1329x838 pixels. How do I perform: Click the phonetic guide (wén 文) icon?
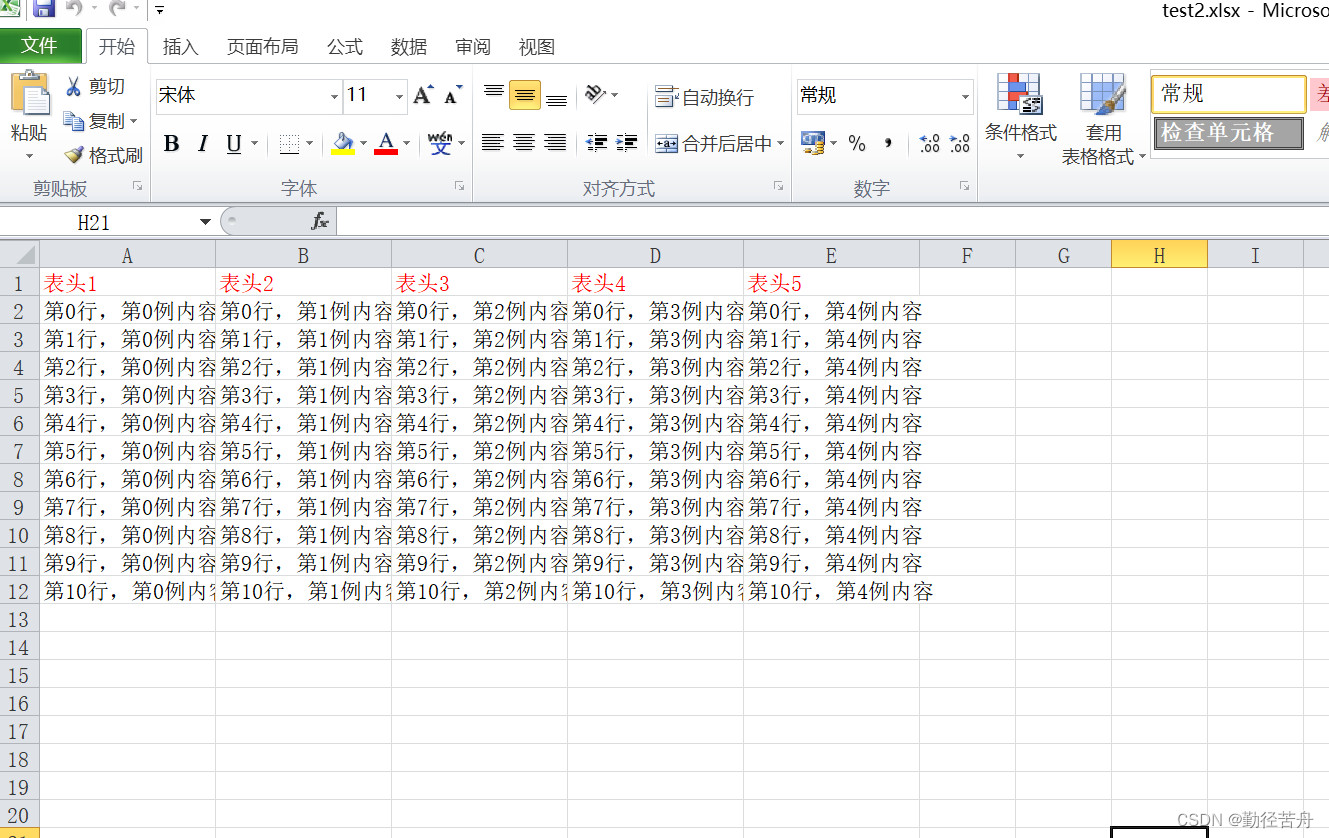440,144
